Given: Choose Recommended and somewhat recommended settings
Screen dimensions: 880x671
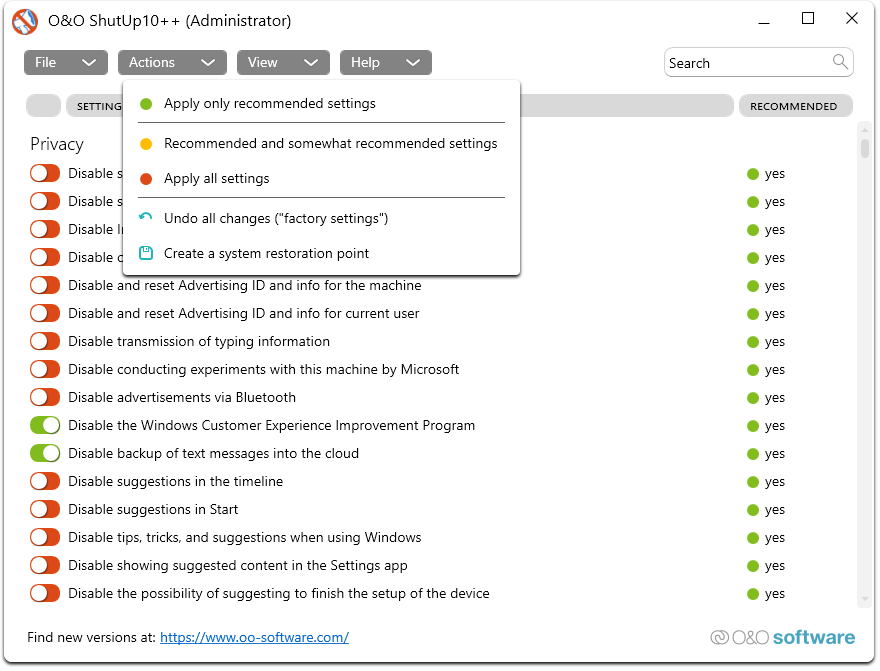Looking at the screenshot, I should 322,144.
